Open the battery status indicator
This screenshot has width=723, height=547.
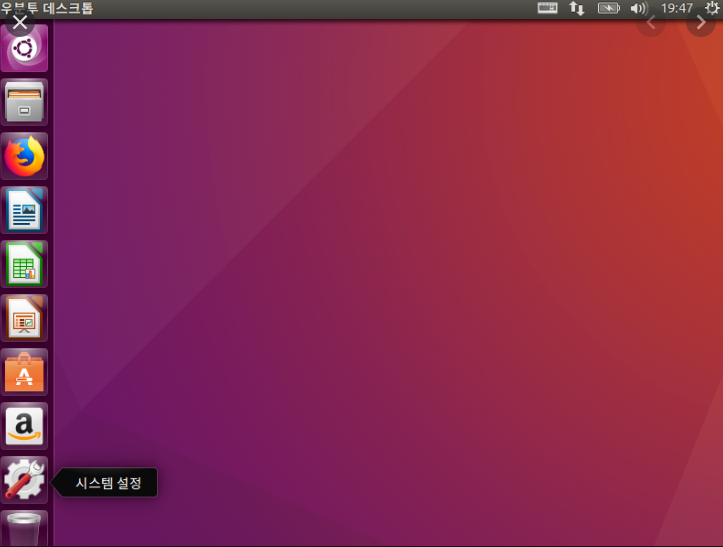coord(609,8)
